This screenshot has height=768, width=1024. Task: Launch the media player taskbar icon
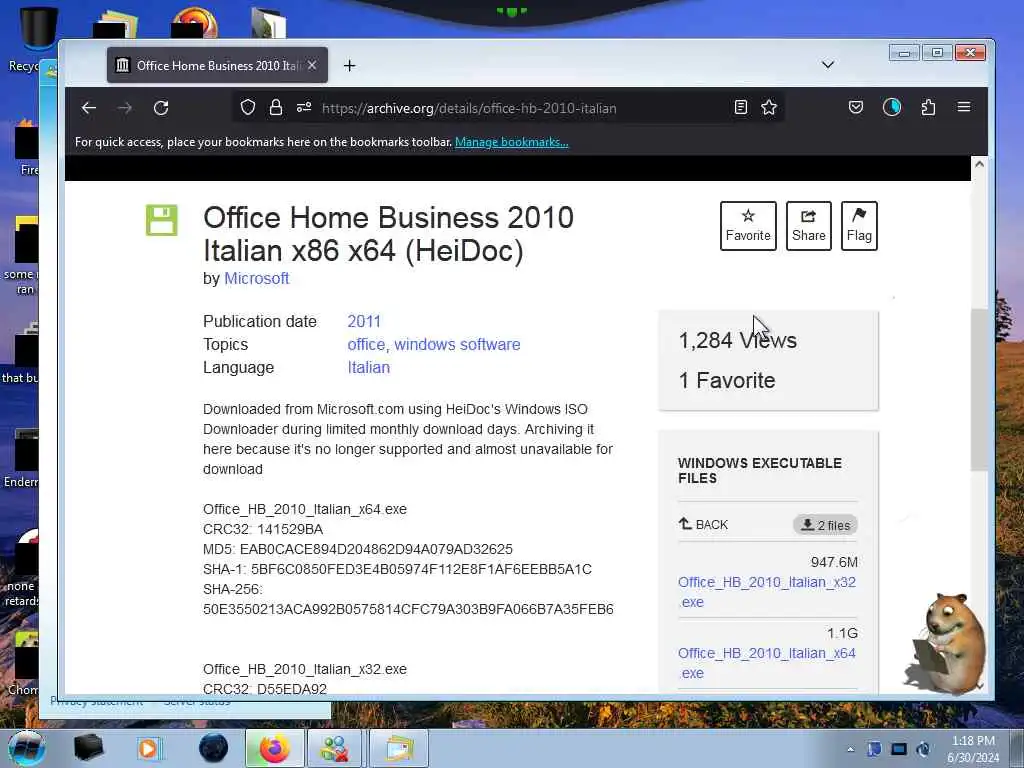148,748
